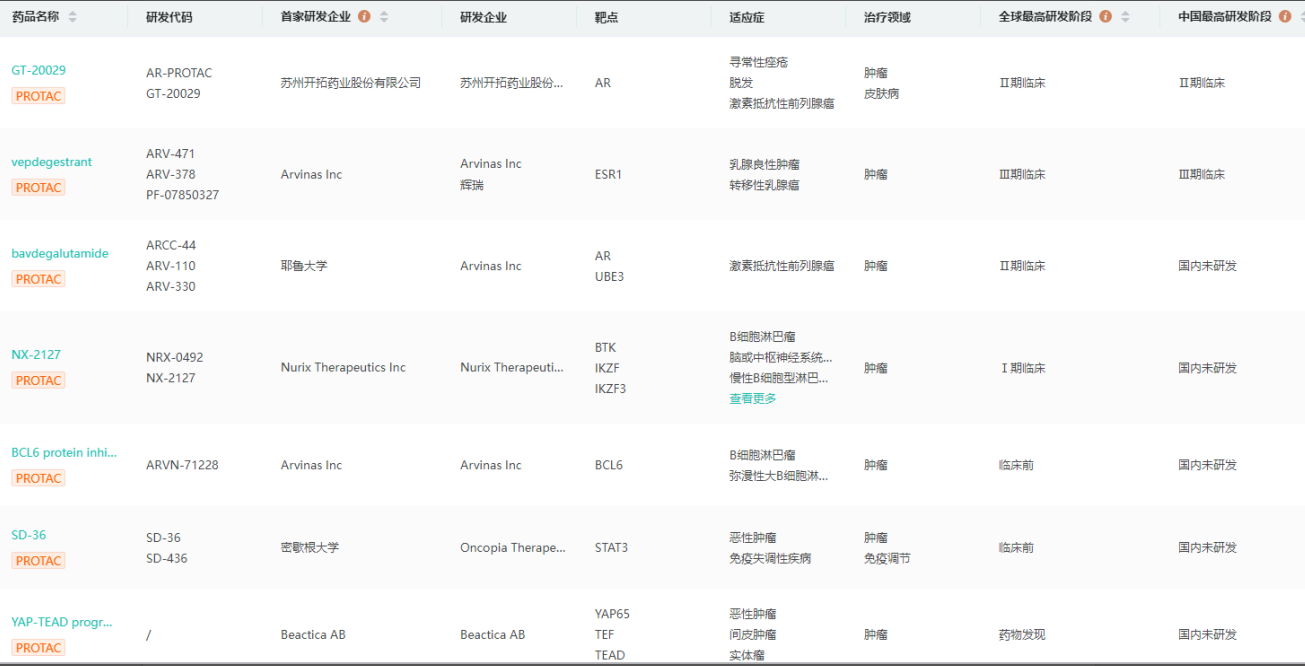
Task: Click the PROTAC tag under BCL6 protein inhibitor
Action: (x=39, y=479)
